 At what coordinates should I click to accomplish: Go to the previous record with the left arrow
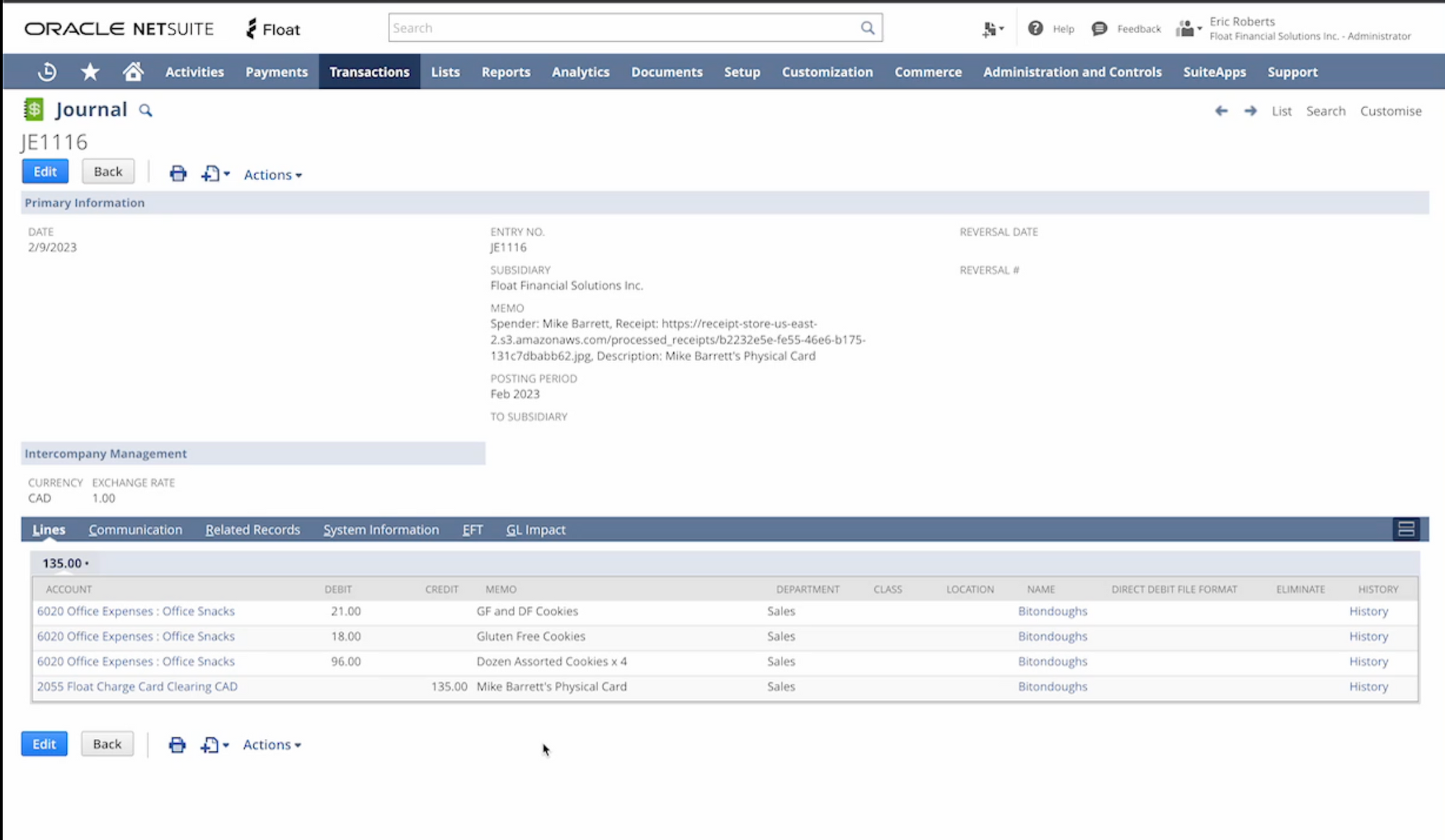[x=1221, y=111]
